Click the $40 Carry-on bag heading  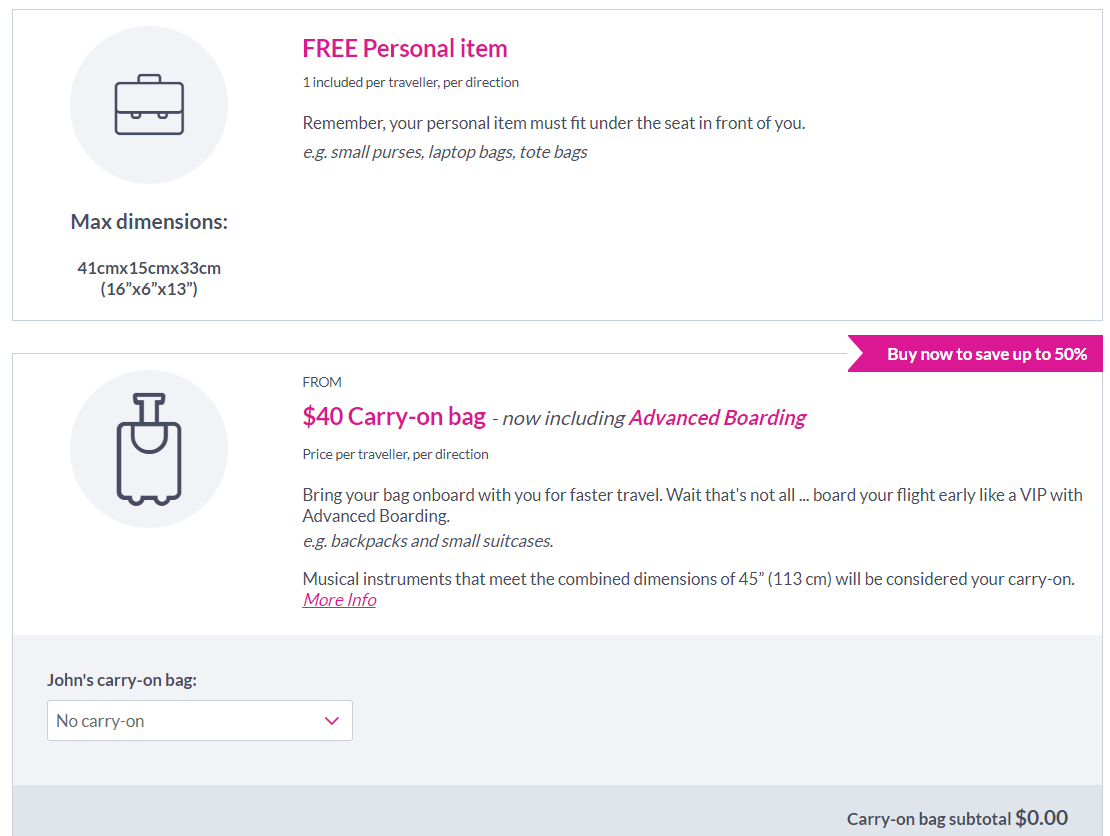pyautogui.click(x=394, y=416)
